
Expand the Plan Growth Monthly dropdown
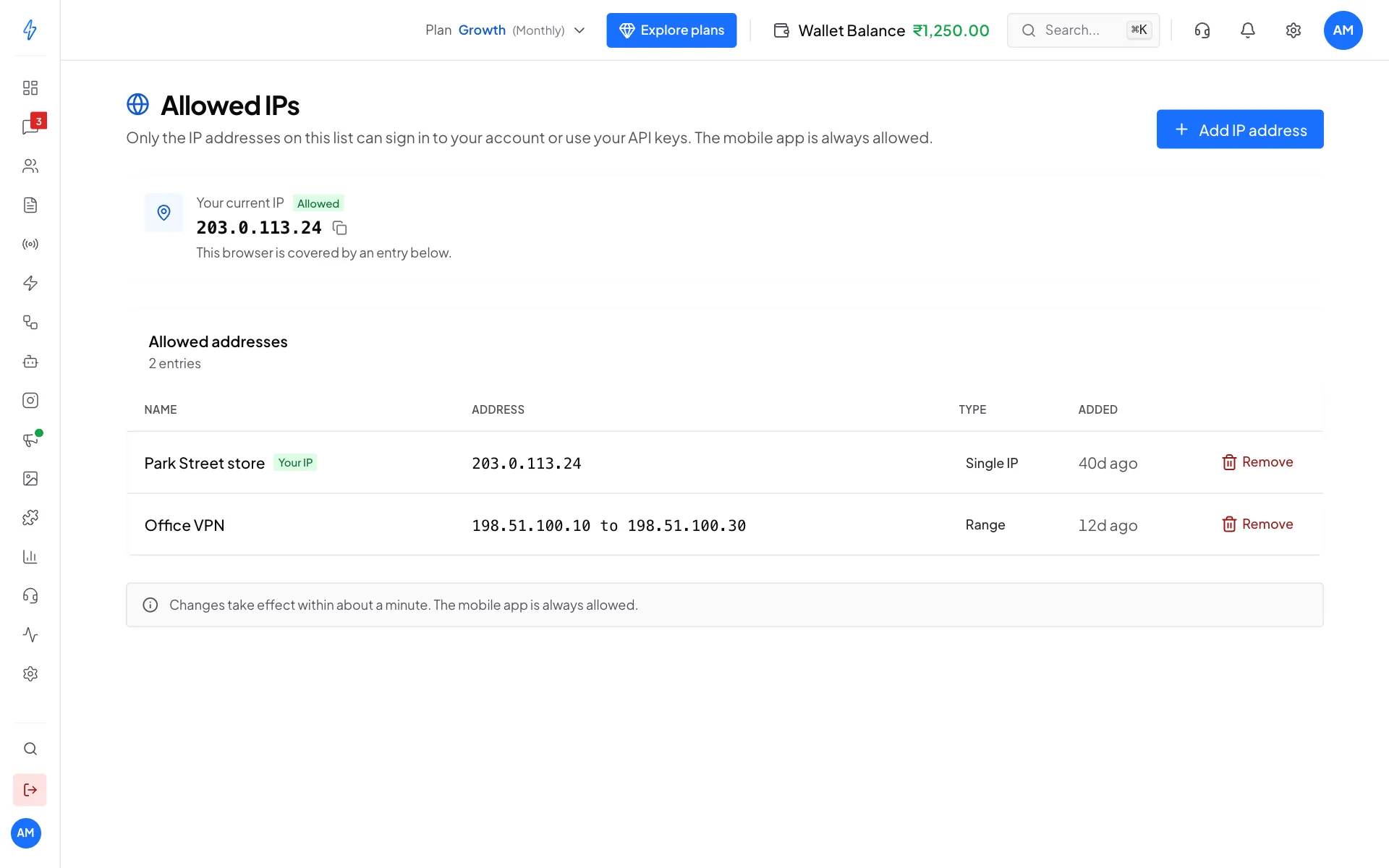click(505, 30)
